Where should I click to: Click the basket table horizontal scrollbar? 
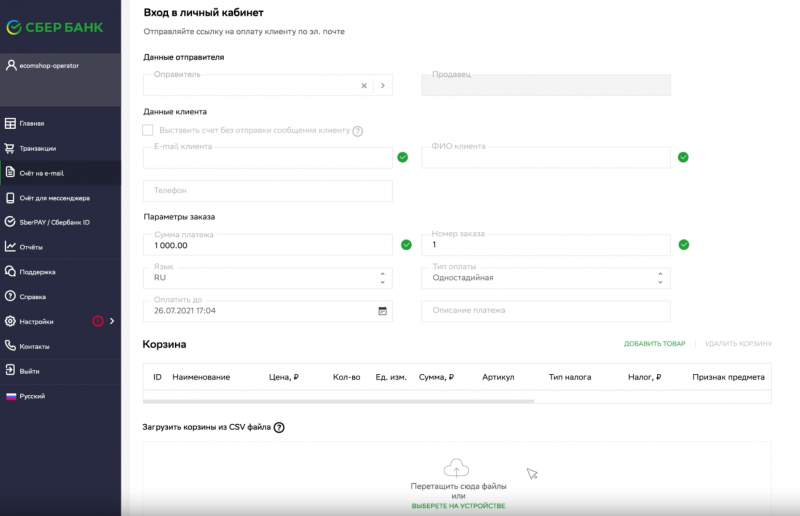point(339,402)
